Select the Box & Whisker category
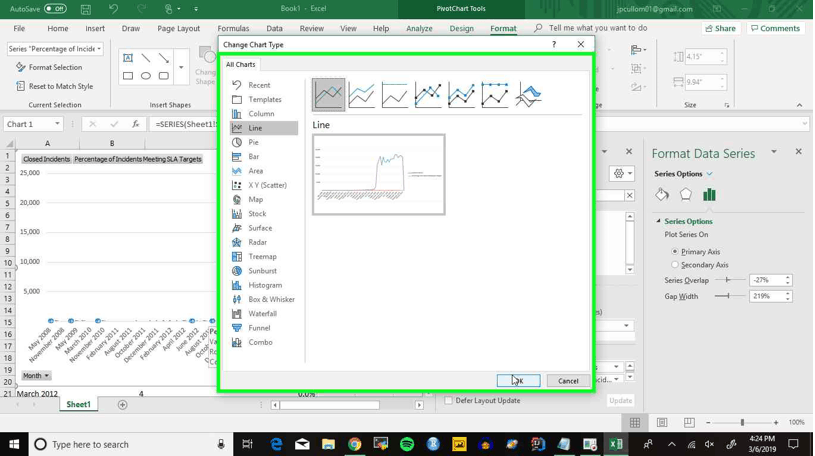 (x=264, y=299)
